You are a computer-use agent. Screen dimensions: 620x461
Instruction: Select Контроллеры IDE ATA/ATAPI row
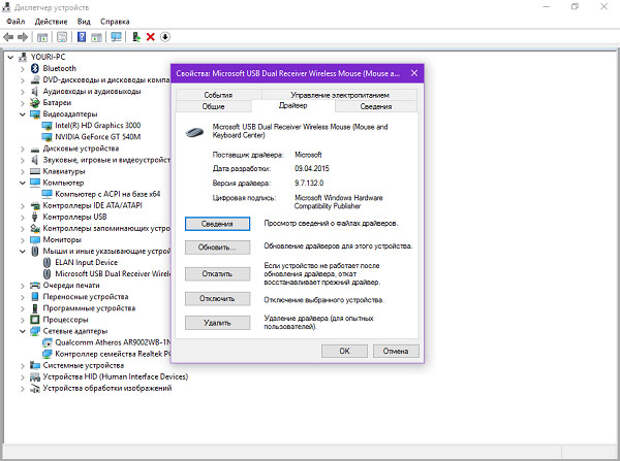coord(92,206)
